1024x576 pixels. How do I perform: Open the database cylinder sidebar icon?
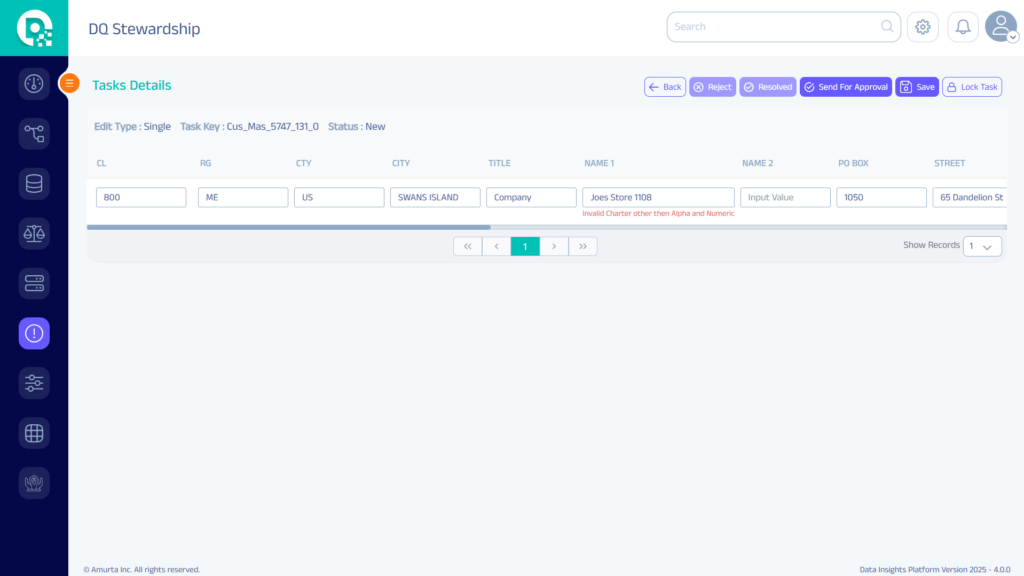coord(34,183)
